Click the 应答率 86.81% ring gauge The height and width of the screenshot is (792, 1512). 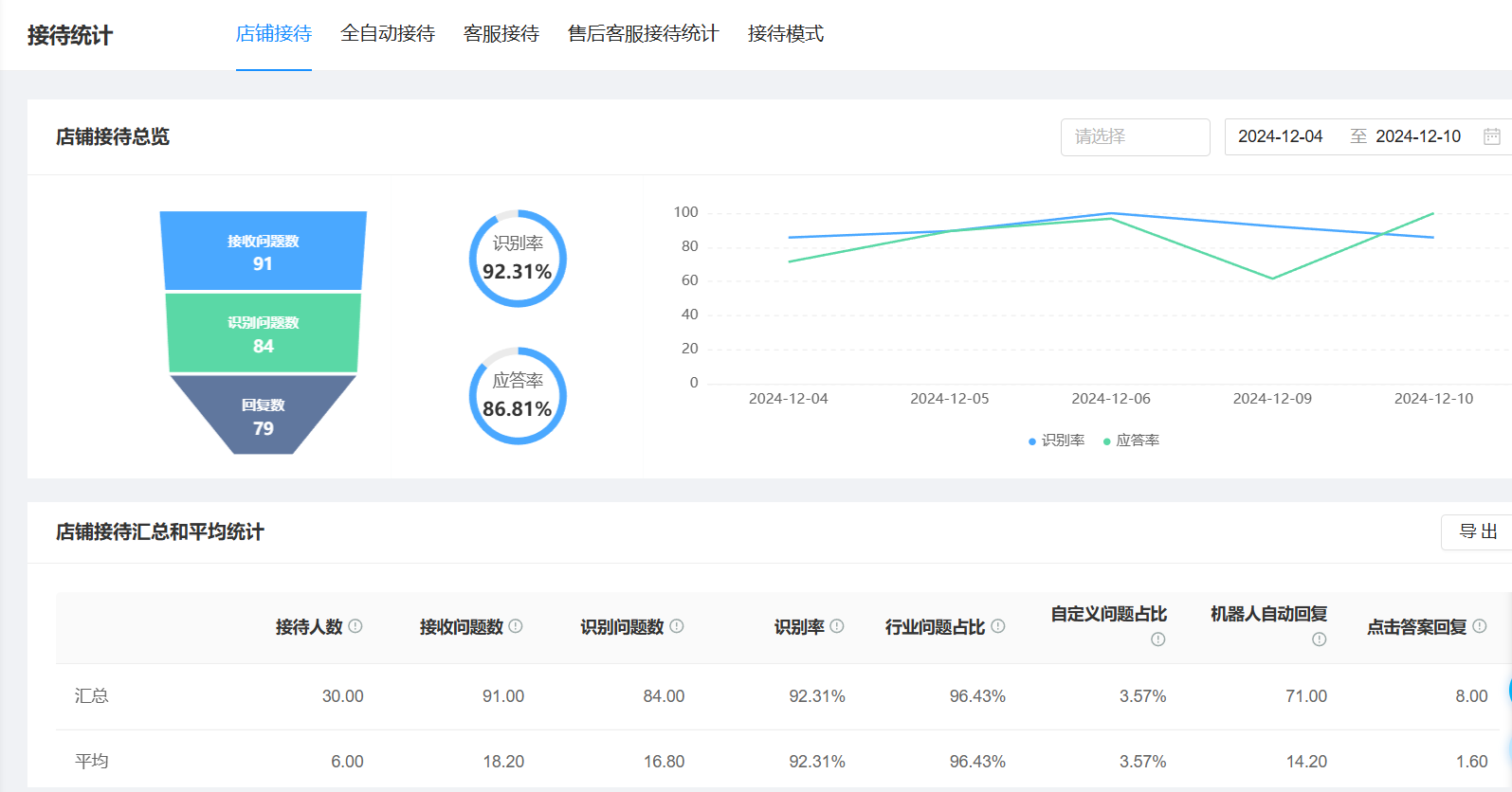518,396
